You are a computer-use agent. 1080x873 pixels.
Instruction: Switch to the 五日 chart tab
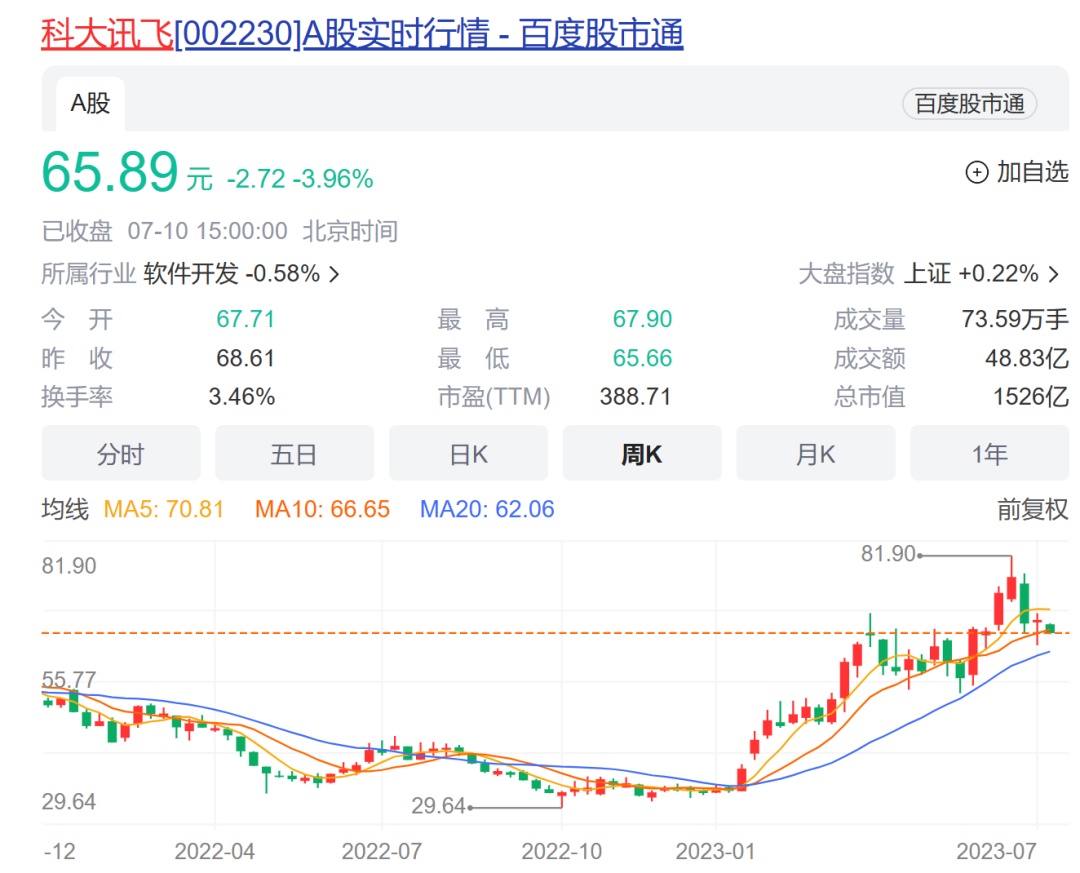click(294, 454)
